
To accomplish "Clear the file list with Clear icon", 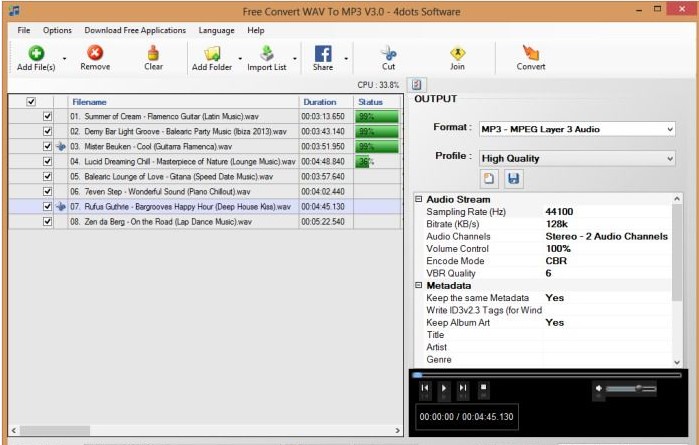I will [153, 53].
